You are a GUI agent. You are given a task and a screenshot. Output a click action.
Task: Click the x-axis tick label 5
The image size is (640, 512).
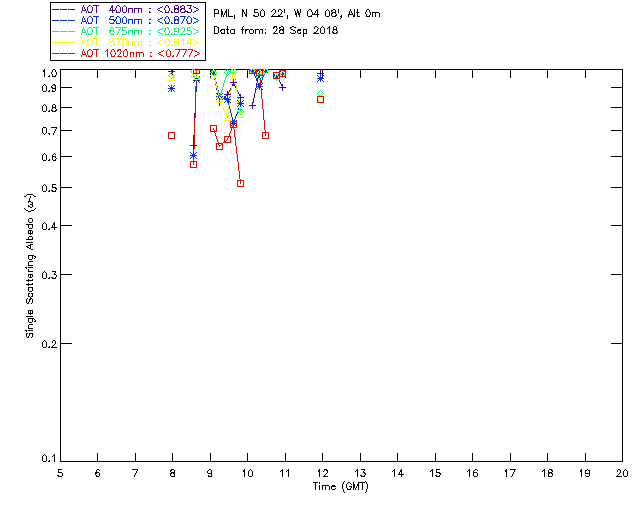pos(60,473)
